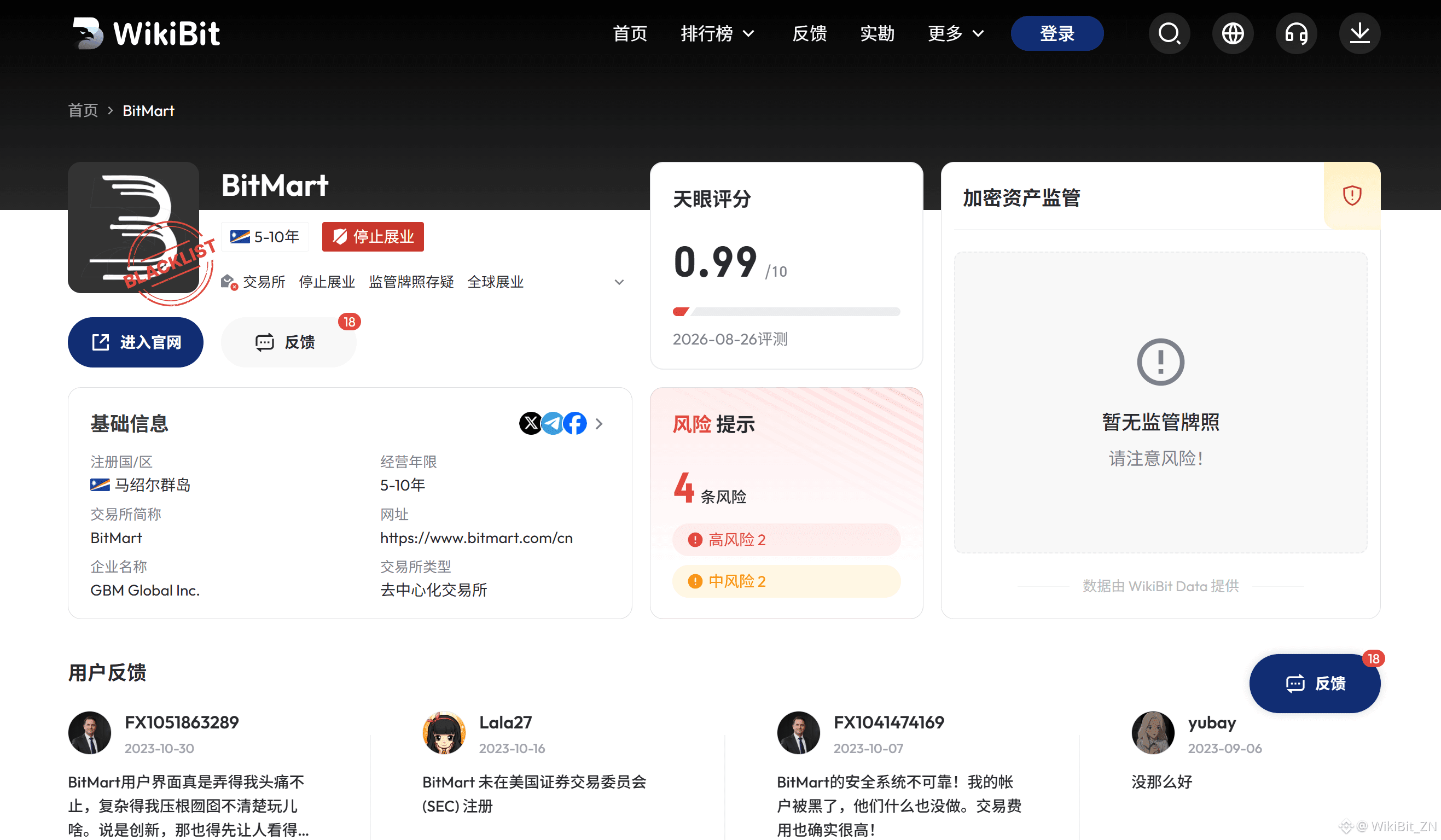The height and width of the screenshot is (840, 1441).
Task: Click the 马绍尔群岛 country text
Action: point(153,485)
